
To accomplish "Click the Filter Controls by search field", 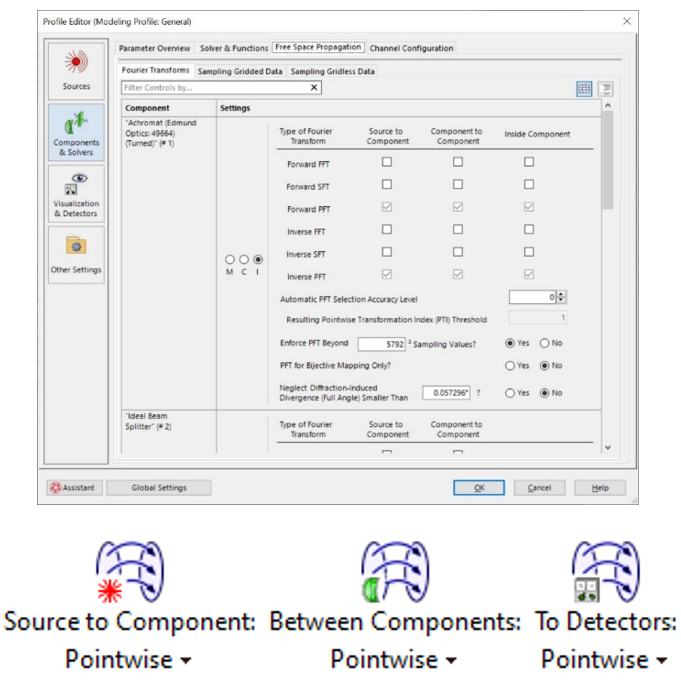I will point(214,88).
